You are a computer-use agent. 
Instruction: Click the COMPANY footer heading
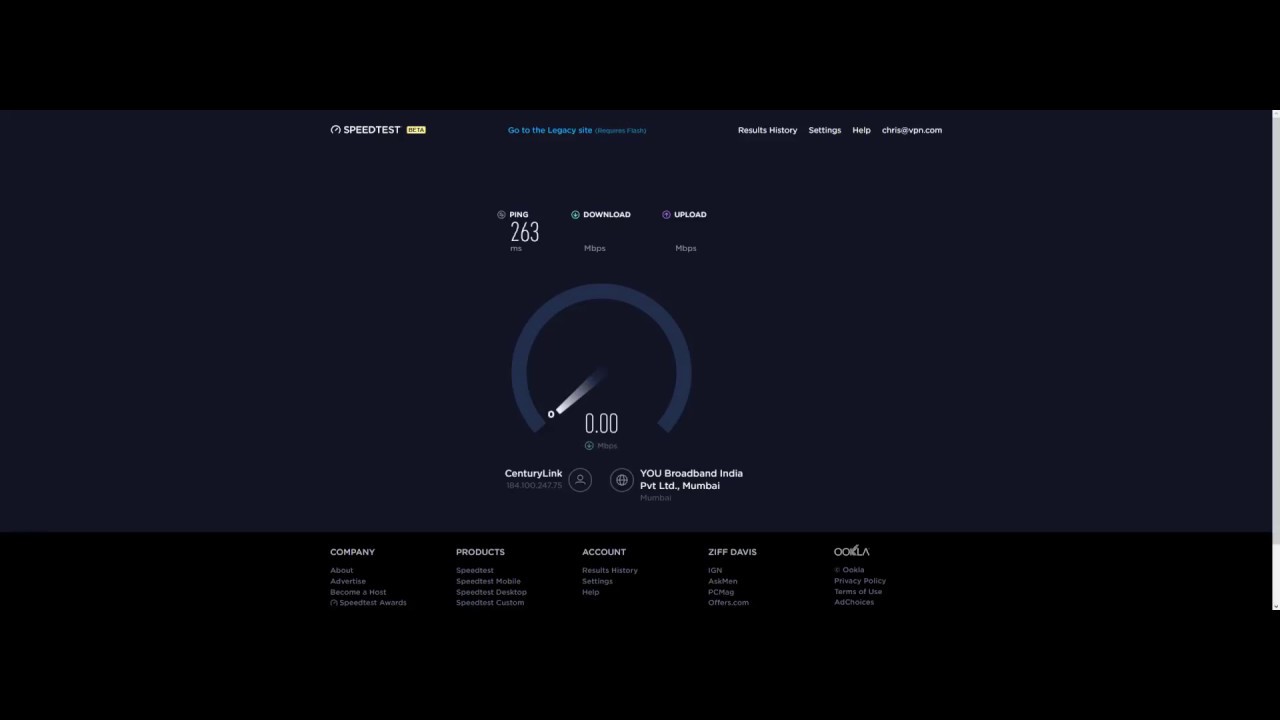point(352,552)
